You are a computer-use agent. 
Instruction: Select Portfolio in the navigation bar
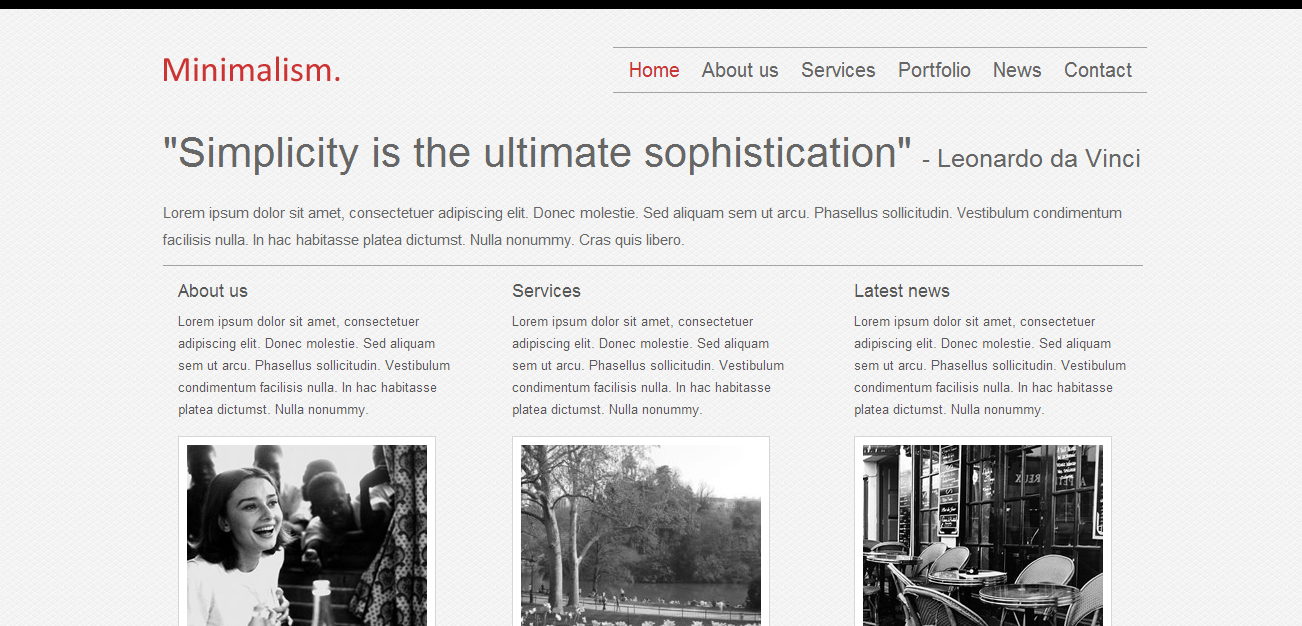(x=934, y=70)
